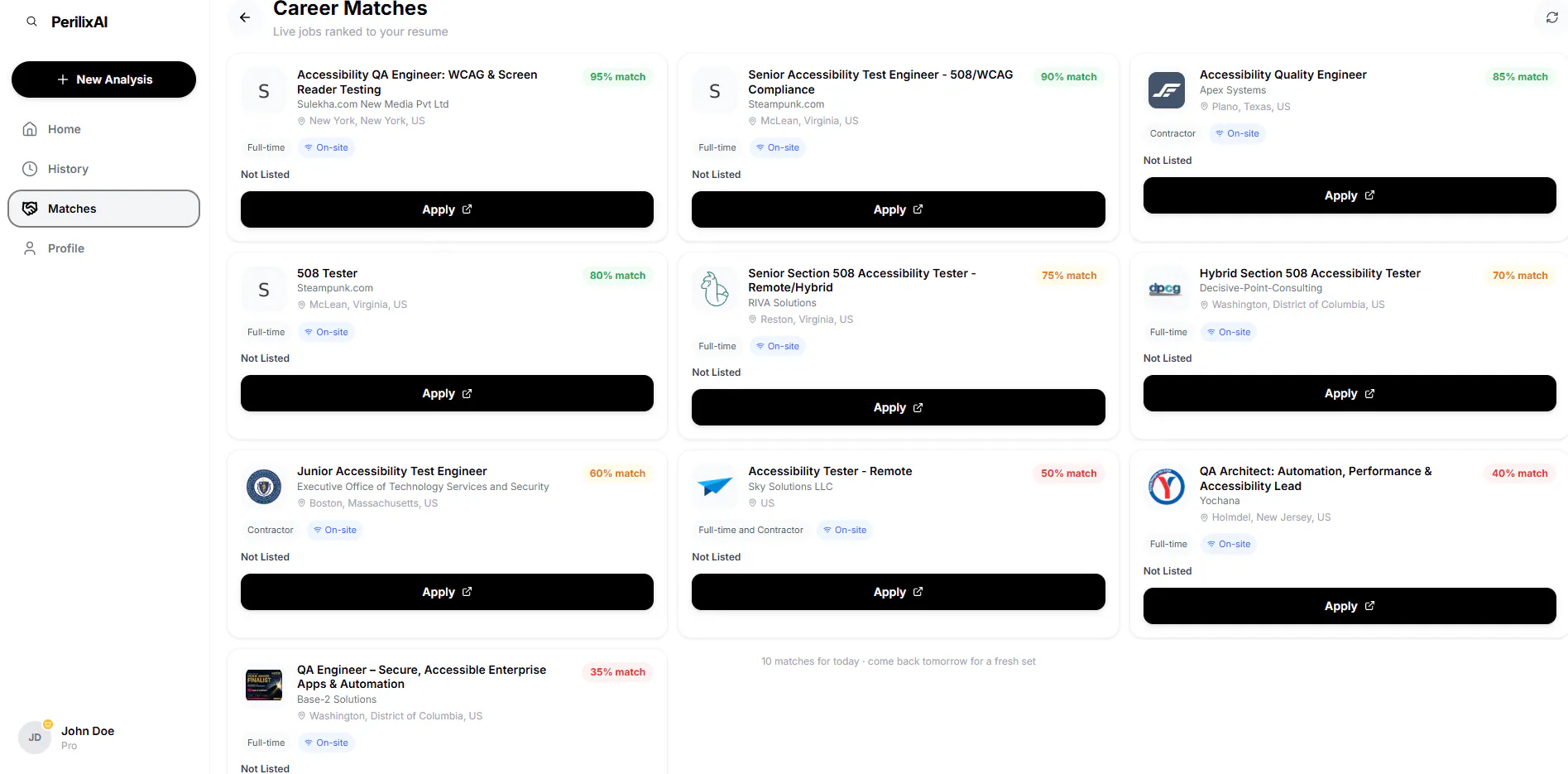Click the 95% match badge
This screenshot has width=1568, height=774.
pyautogui.click(x=617, y=76)
